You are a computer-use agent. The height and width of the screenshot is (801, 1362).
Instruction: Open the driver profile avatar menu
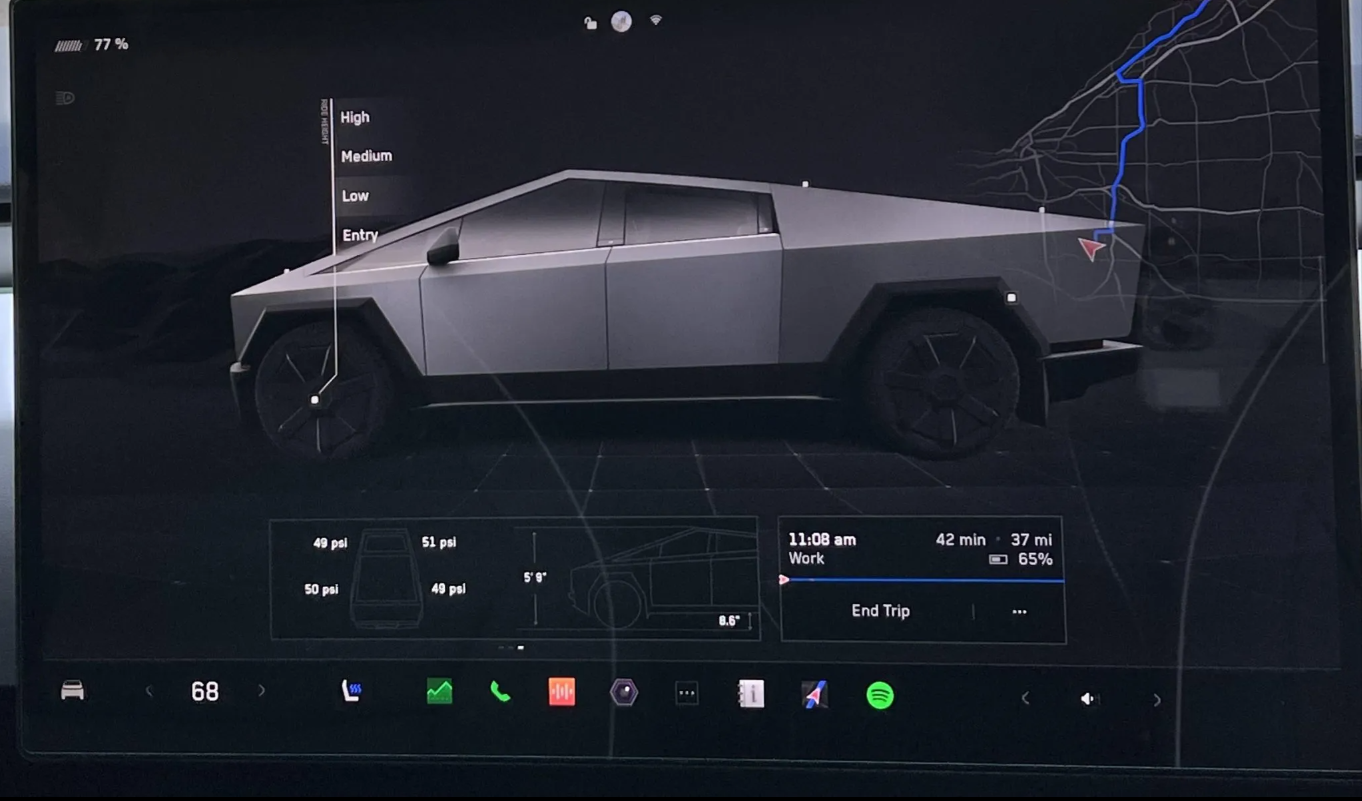(621, 21)
